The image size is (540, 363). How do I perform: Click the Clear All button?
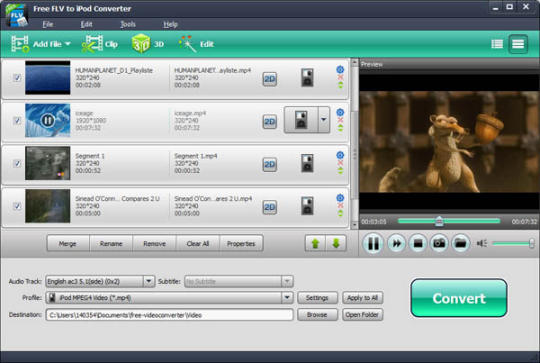point(198,243)
